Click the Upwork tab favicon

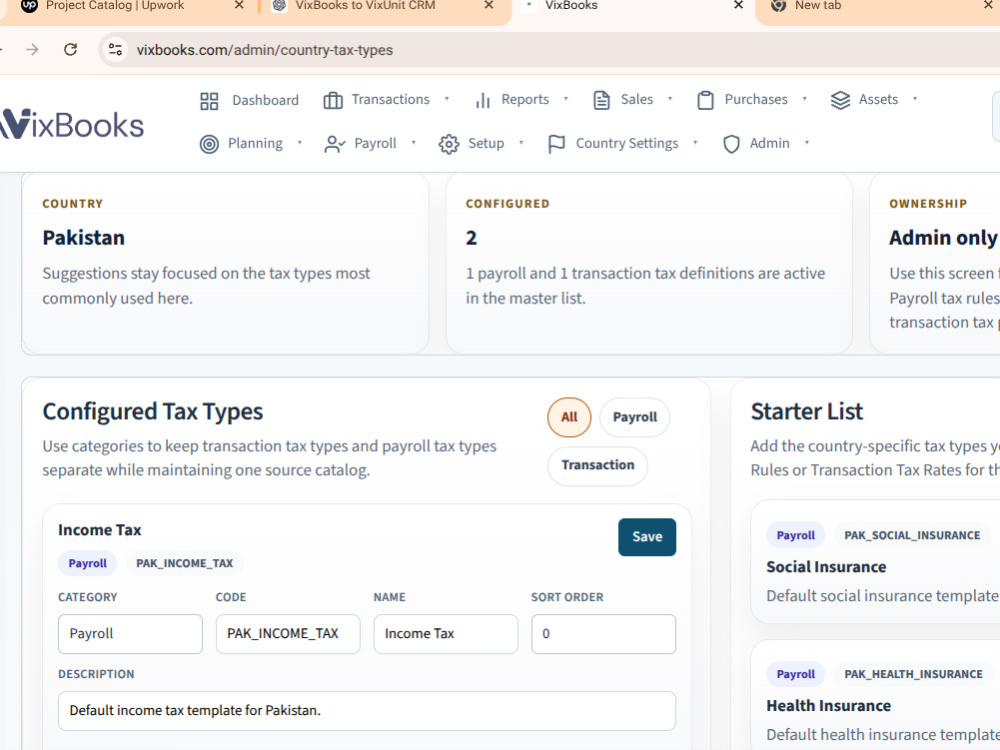pos(29,6)
